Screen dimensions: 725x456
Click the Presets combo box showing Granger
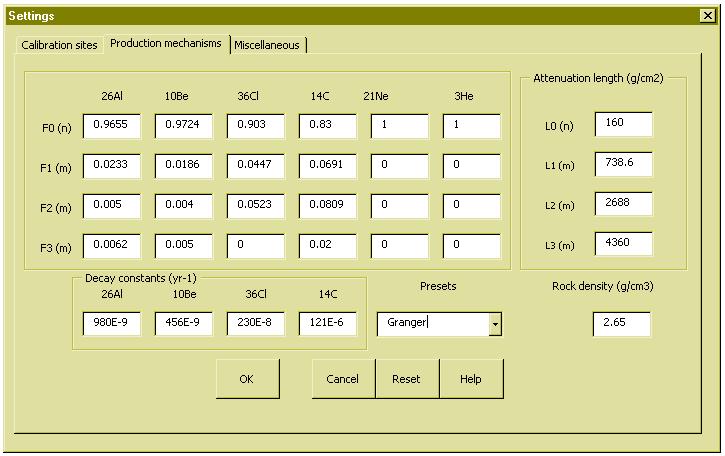[x=432, y=324]
